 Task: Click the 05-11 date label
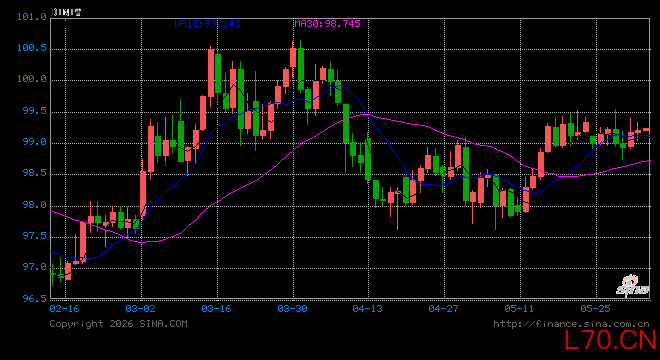(519, 309)
